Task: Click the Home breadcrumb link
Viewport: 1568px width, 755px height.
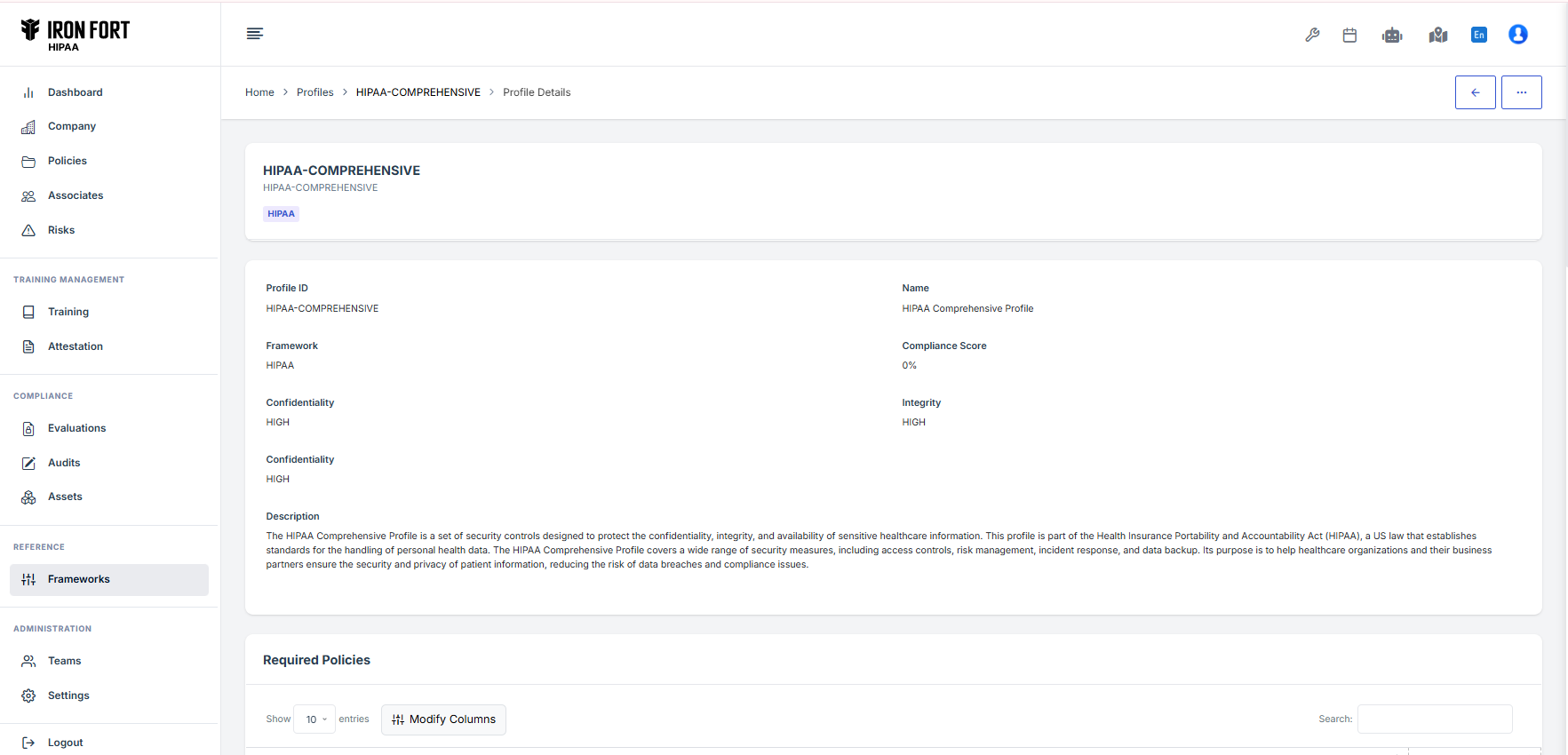Action: (x=259, y=92)
